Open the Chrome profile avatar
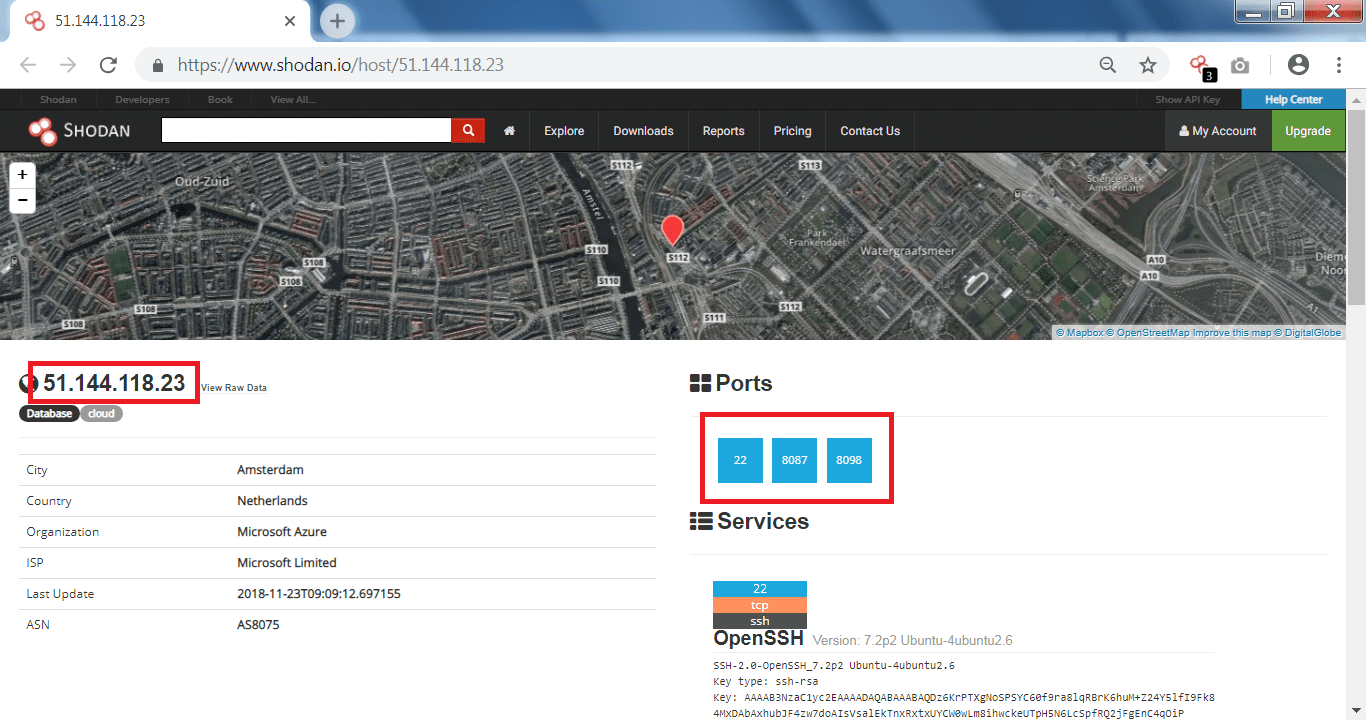The height and width of the screenshot is (720, 1370). point(1298,65)
